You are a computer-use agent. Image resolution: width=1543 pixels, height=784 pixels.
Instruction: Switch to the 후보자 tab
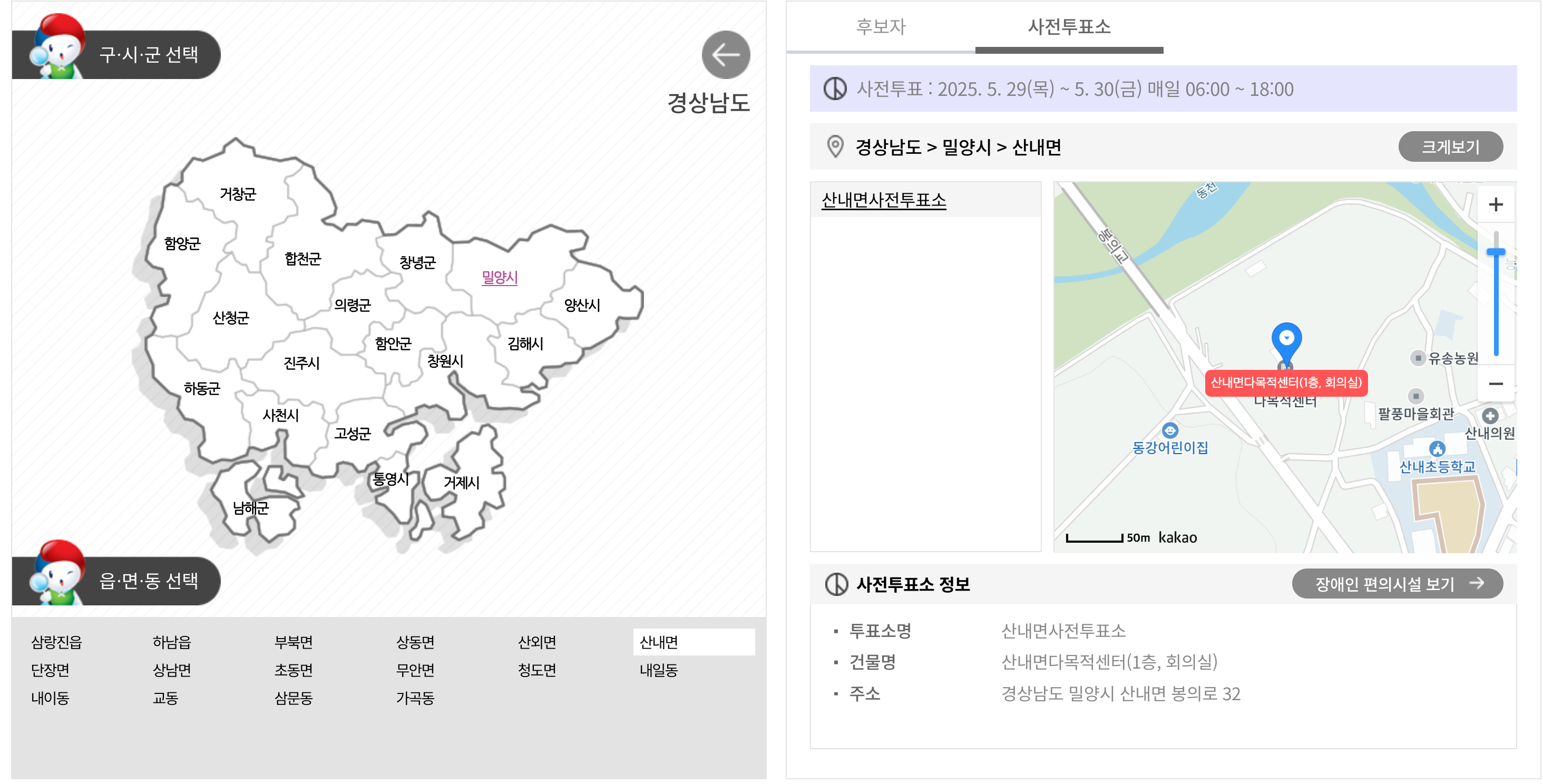click(881, 27)
